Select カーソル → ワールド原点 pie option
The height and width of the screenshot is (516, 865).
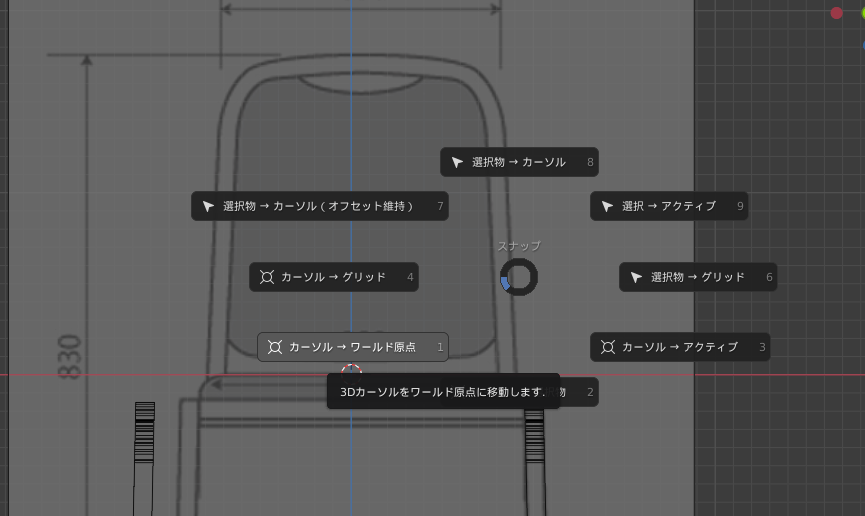coord(353,347)
